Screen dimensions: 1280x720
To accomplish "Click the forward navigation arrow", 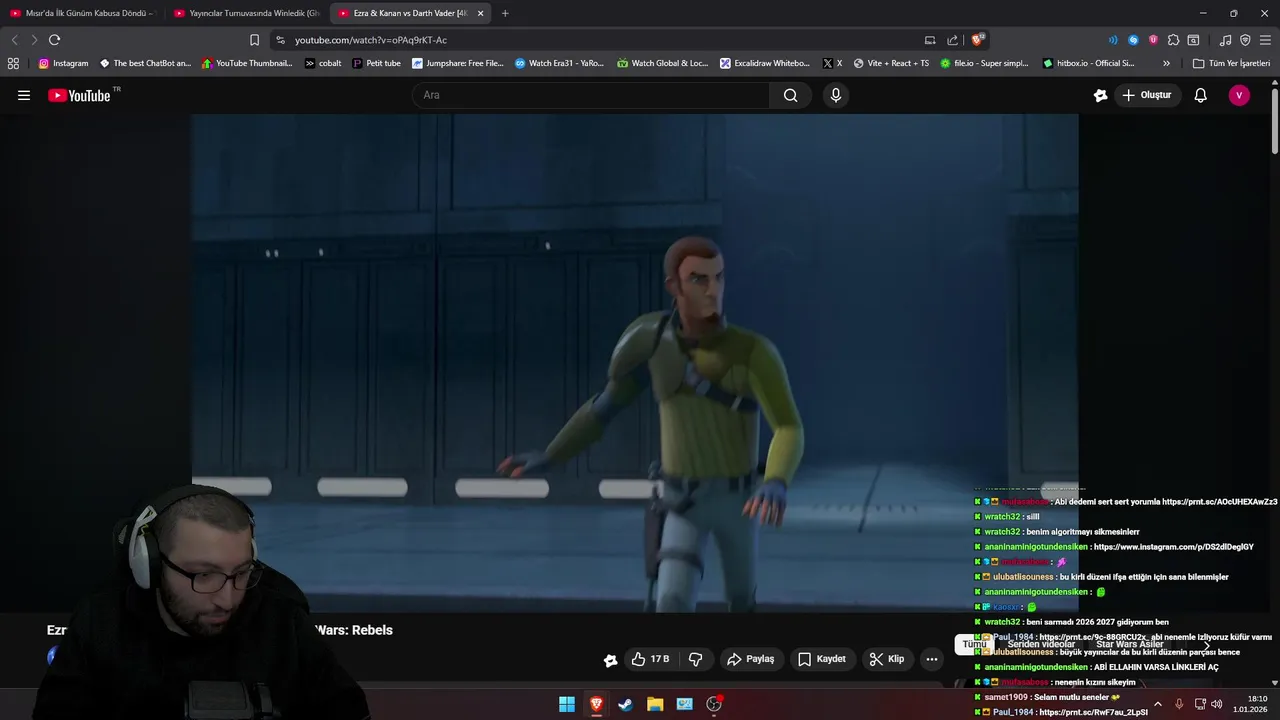I will (34, 40).
